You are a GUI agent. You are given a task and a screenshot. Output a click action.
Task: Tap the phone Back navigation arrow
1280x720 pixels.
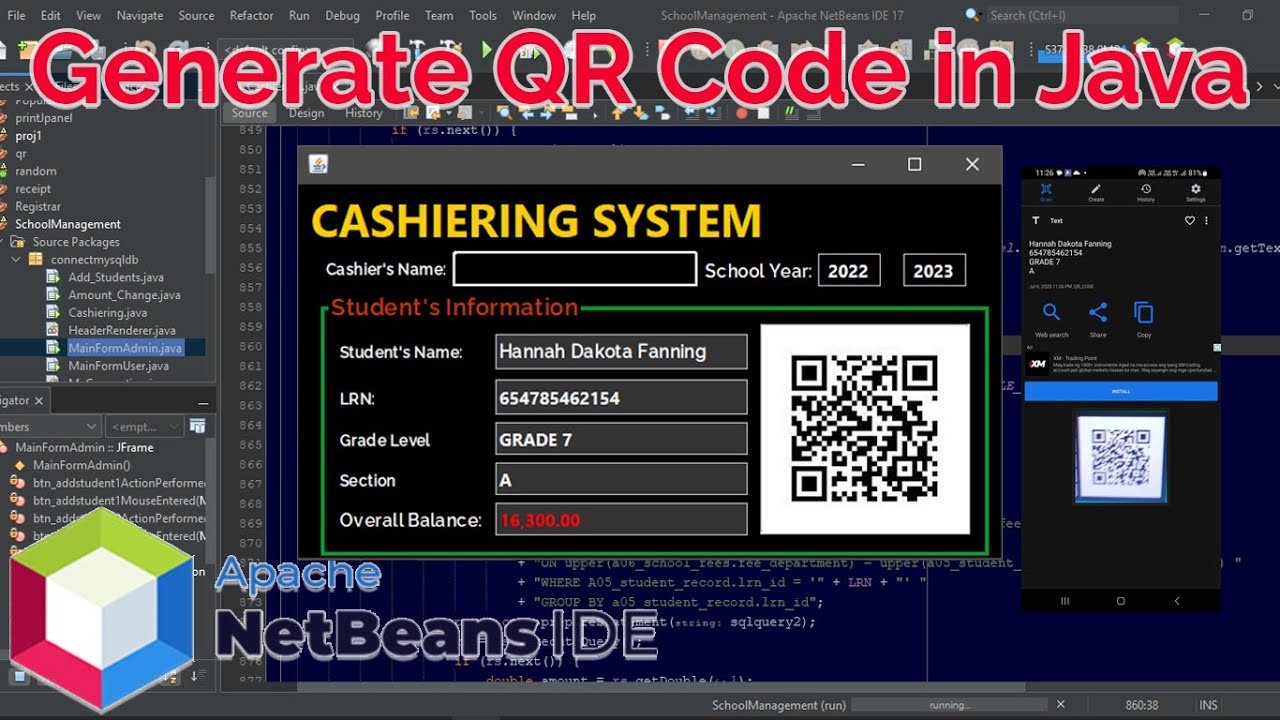tap(1177, 601)
